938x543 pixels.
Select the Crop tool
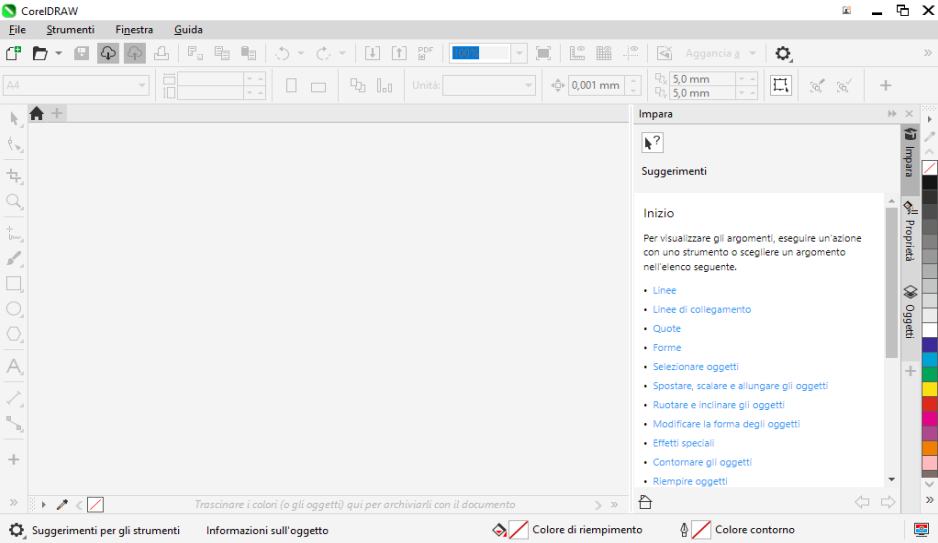coord(14,176)
